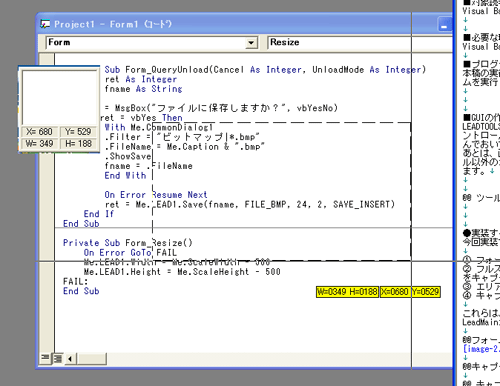Switch to Full Module View button
The height and width of the screenshot is (386, 500).
pos(57,358)
